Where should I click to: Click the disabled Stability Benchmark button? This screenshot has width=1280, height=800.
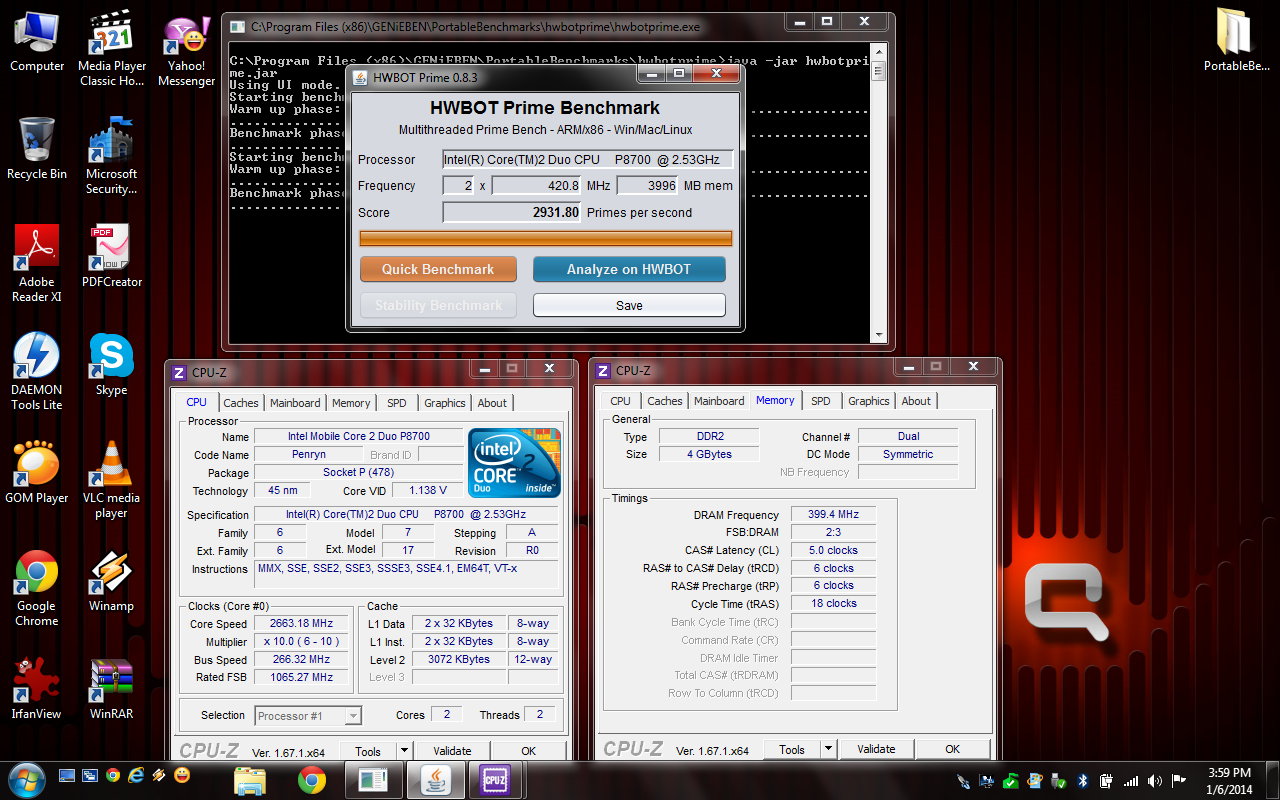(438, 305)
